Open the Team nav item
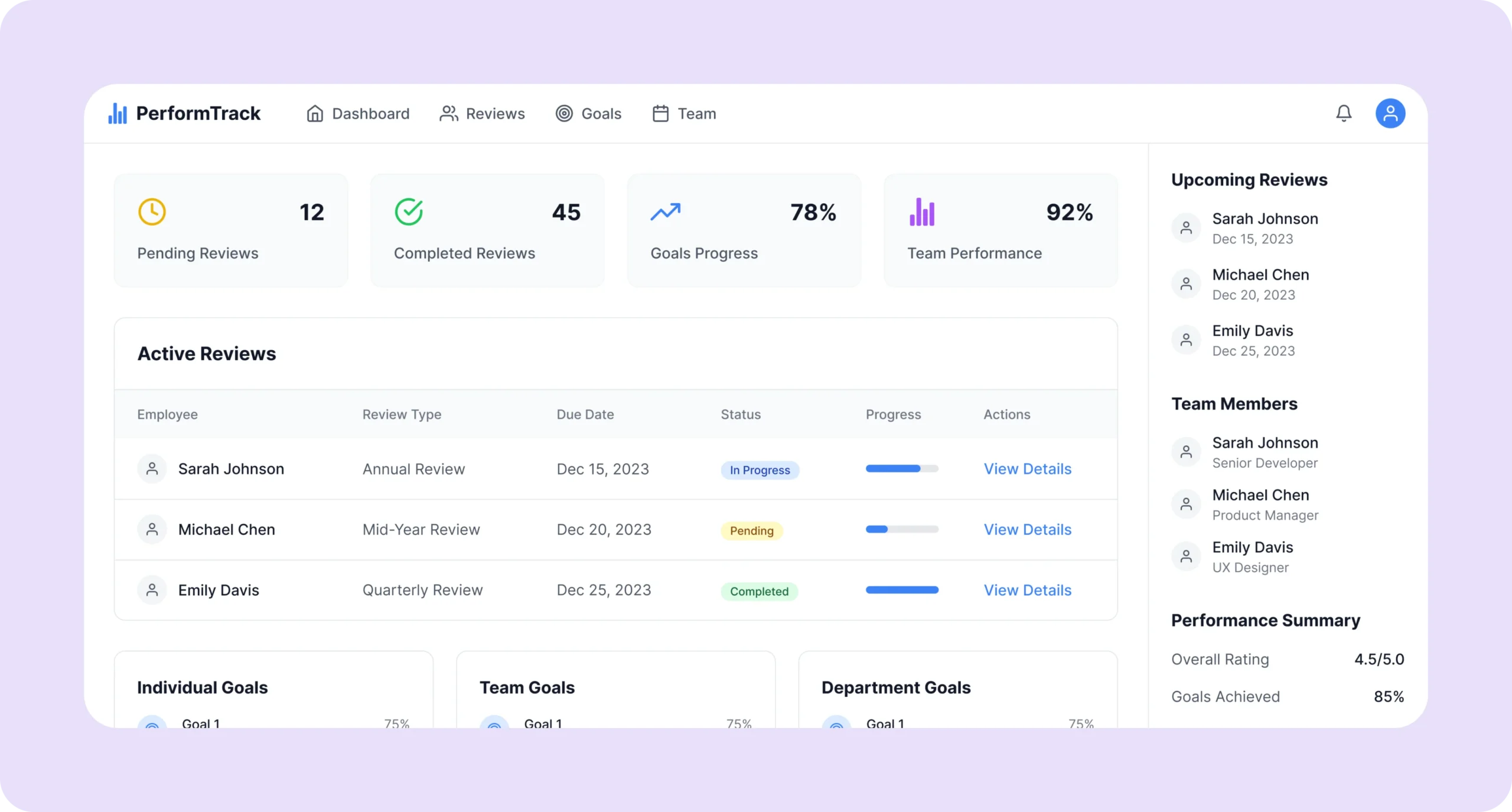This screenshot has width=1512, height=812. point(684,113)
